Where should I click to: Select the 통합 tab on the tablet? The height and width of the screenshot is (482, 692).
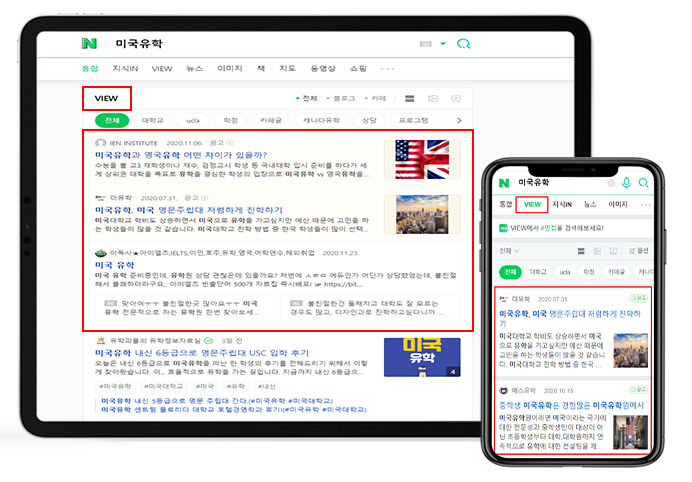[x=90, y=68]
